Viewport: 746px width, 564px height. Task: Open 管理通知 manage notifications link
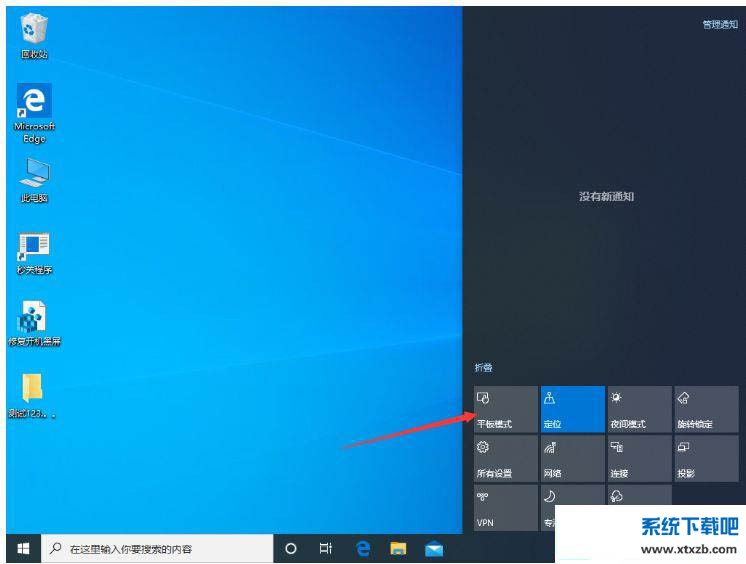[719, 24]
